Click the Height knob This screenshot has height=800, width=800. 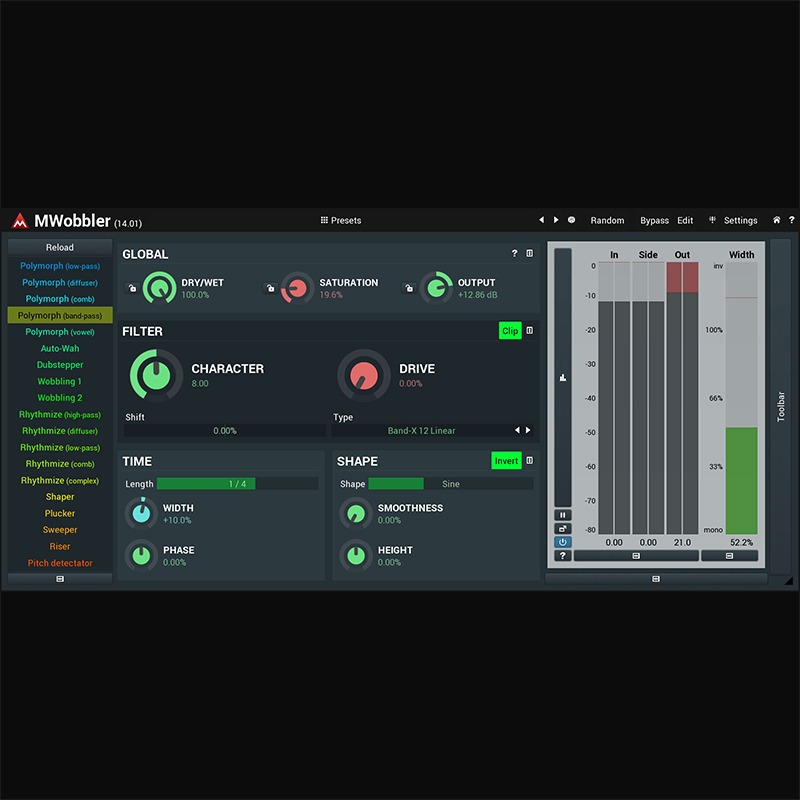356,556
